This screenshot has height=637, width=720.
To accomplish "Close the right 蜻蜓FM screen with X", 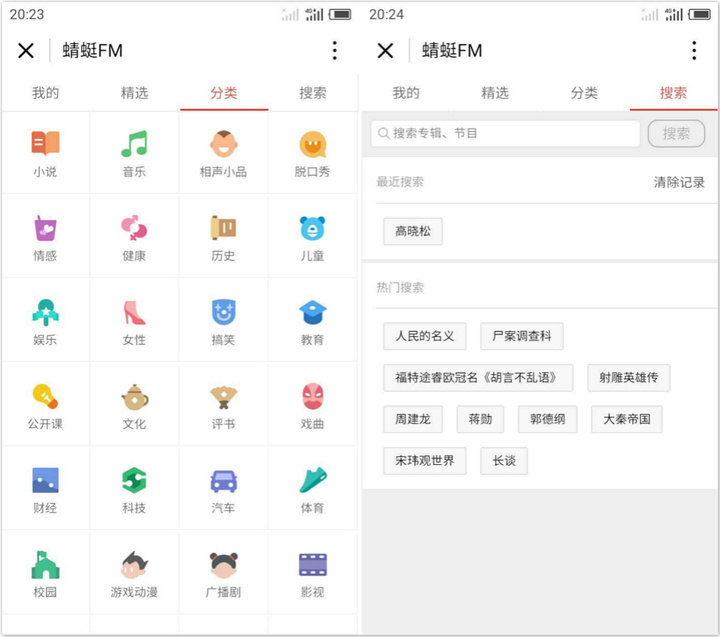I will pos(386,50).
